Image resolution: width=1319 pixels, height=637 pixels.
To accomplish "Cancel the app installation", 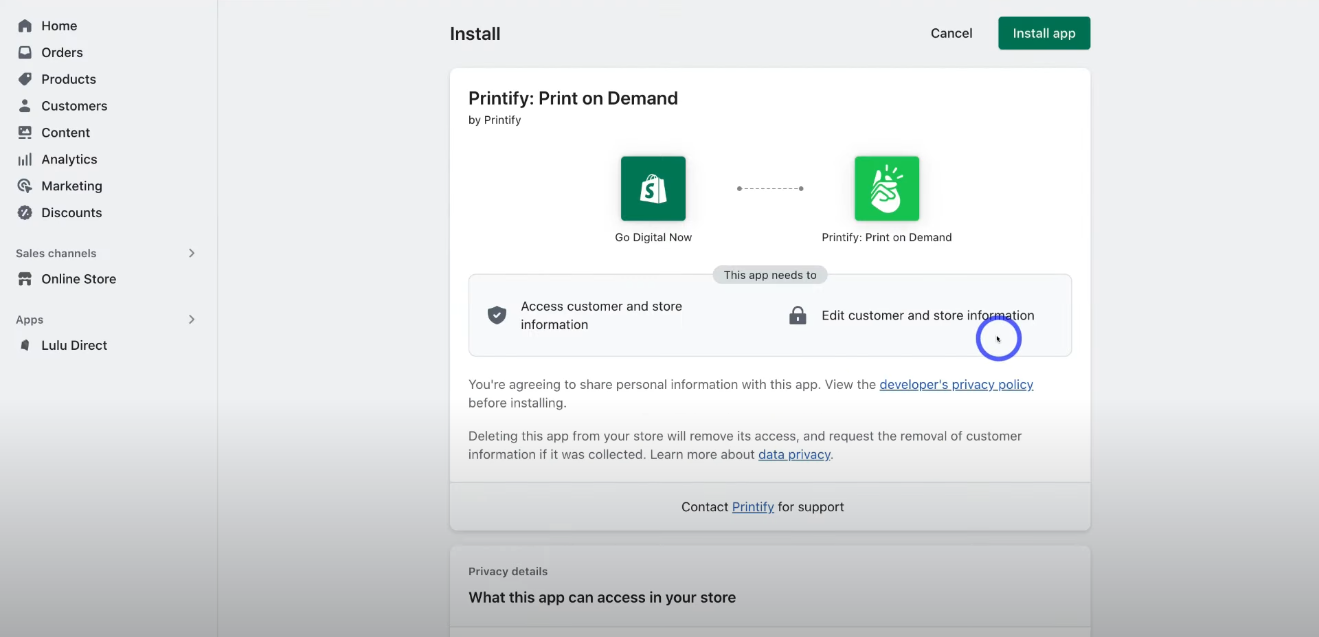I will click(951, 33).
